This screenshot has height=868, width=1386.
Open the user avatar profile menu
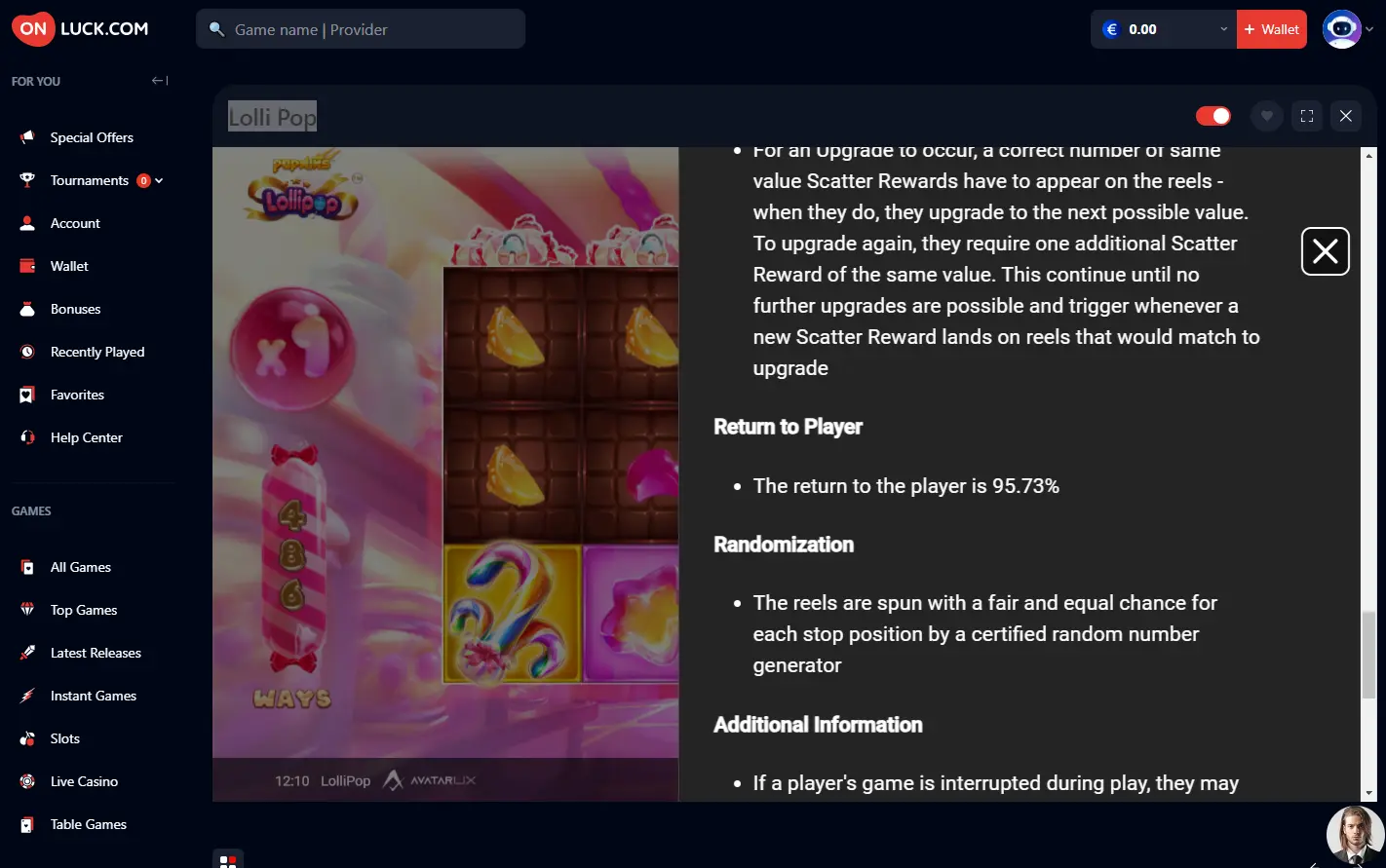click(x=1341, y=29)
